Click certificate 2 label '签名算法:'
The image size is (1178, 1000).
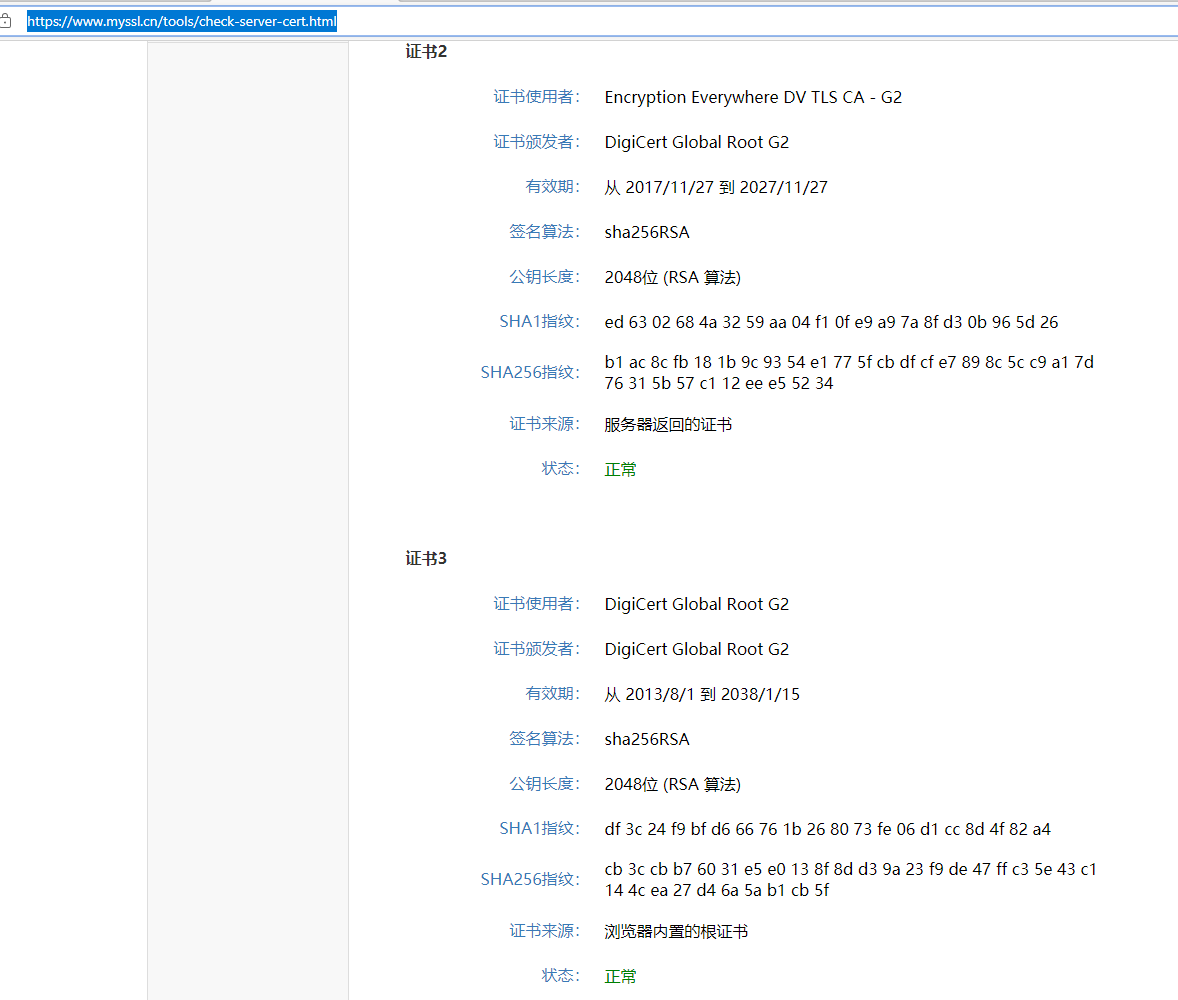click(x=545, y=231)
